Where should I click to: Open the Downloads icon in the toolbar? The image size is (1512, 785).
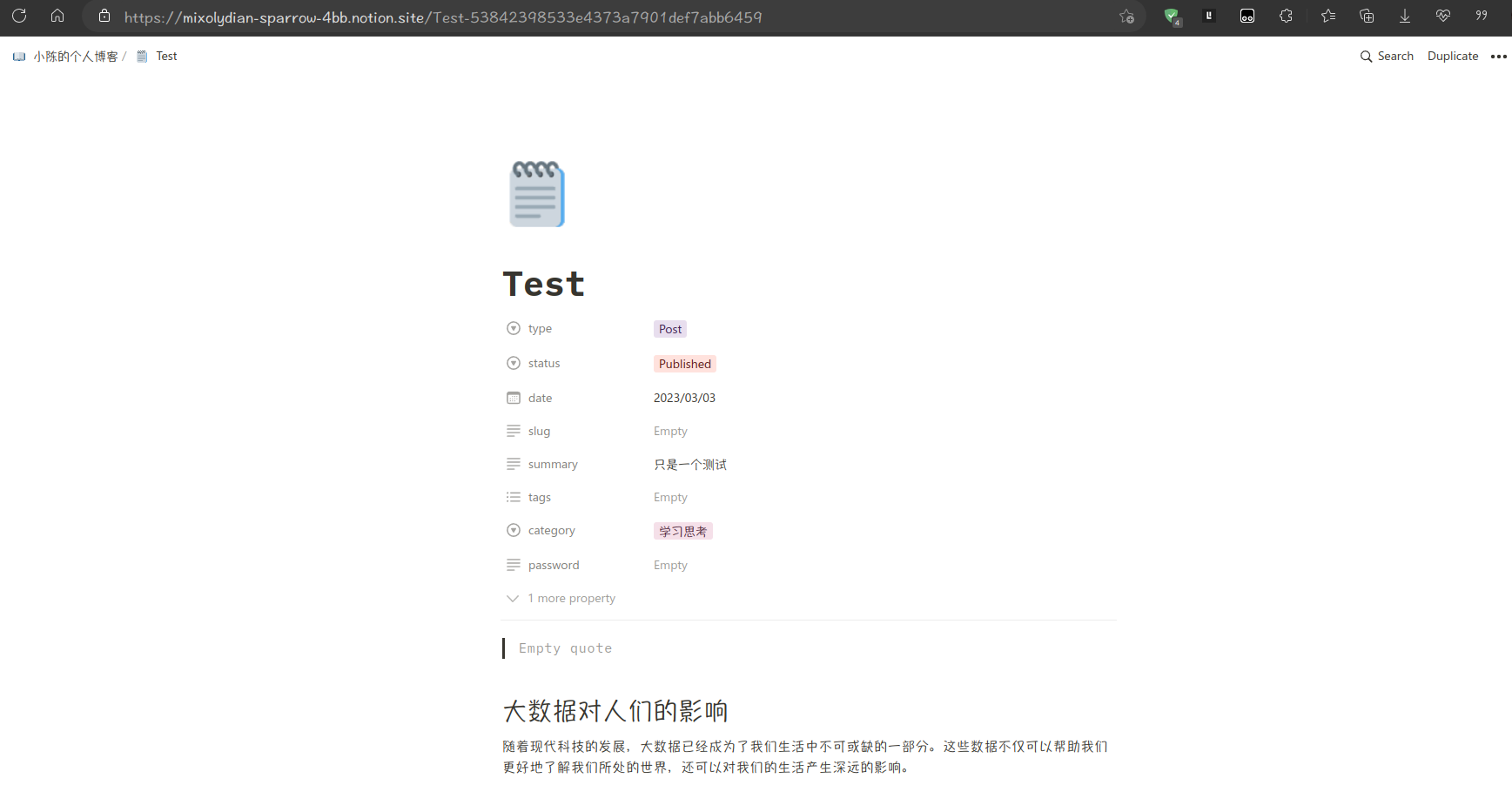point(1404,16)
